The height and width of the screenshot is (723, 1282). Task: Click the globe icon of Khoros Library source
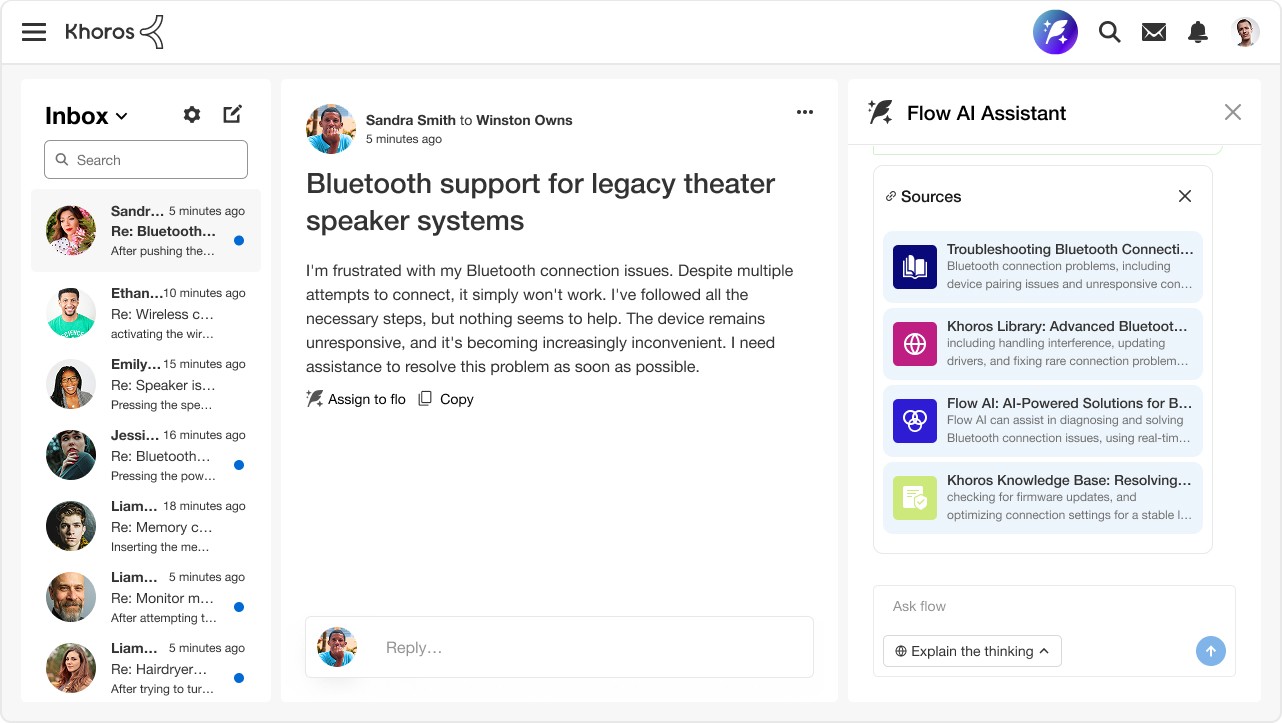pyautogui.click(x=915, y=344)
